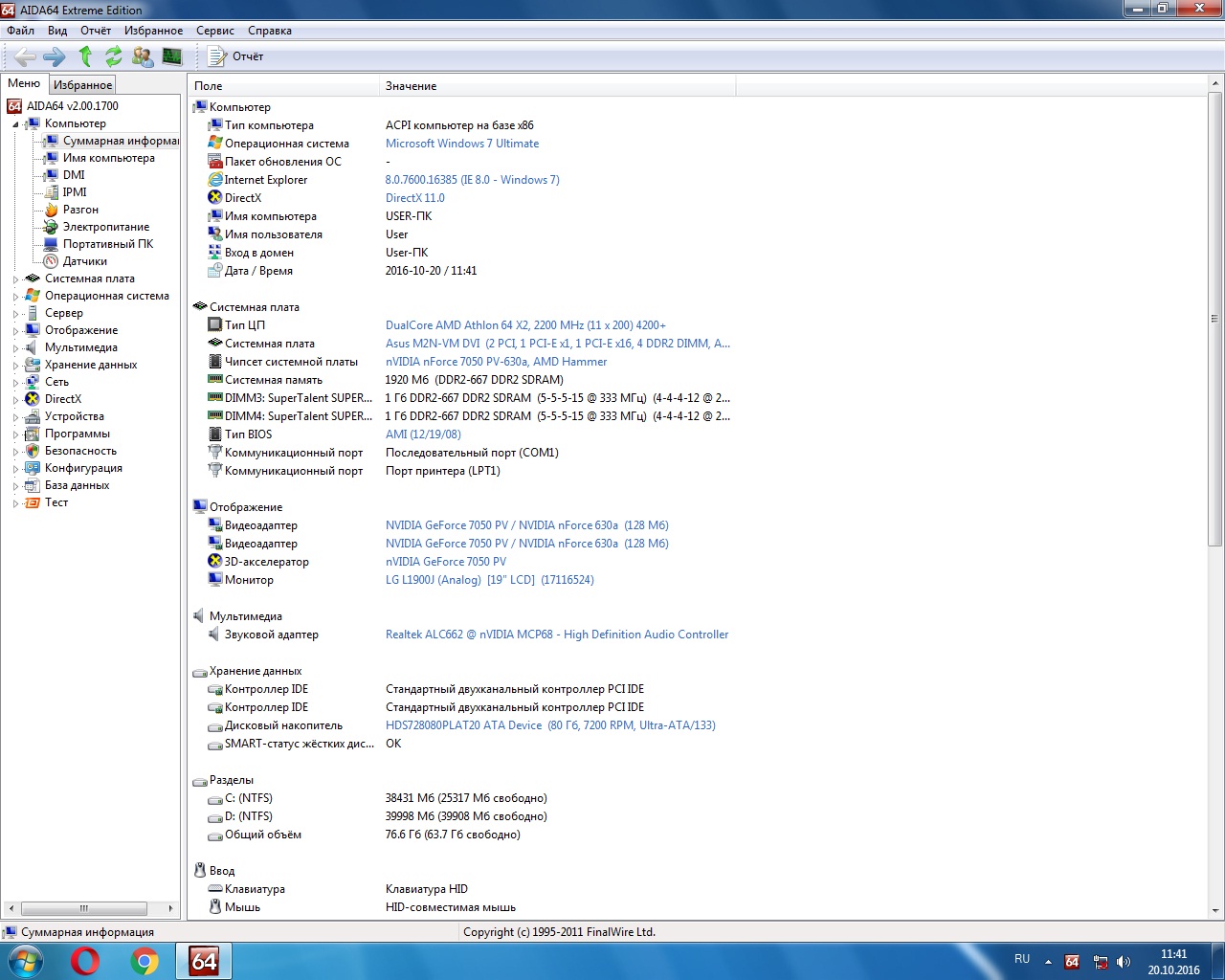The width and height of the screenshot is (1225, 980).
Task: Collapse the Компьютер tree node
Action: (15, 124)
